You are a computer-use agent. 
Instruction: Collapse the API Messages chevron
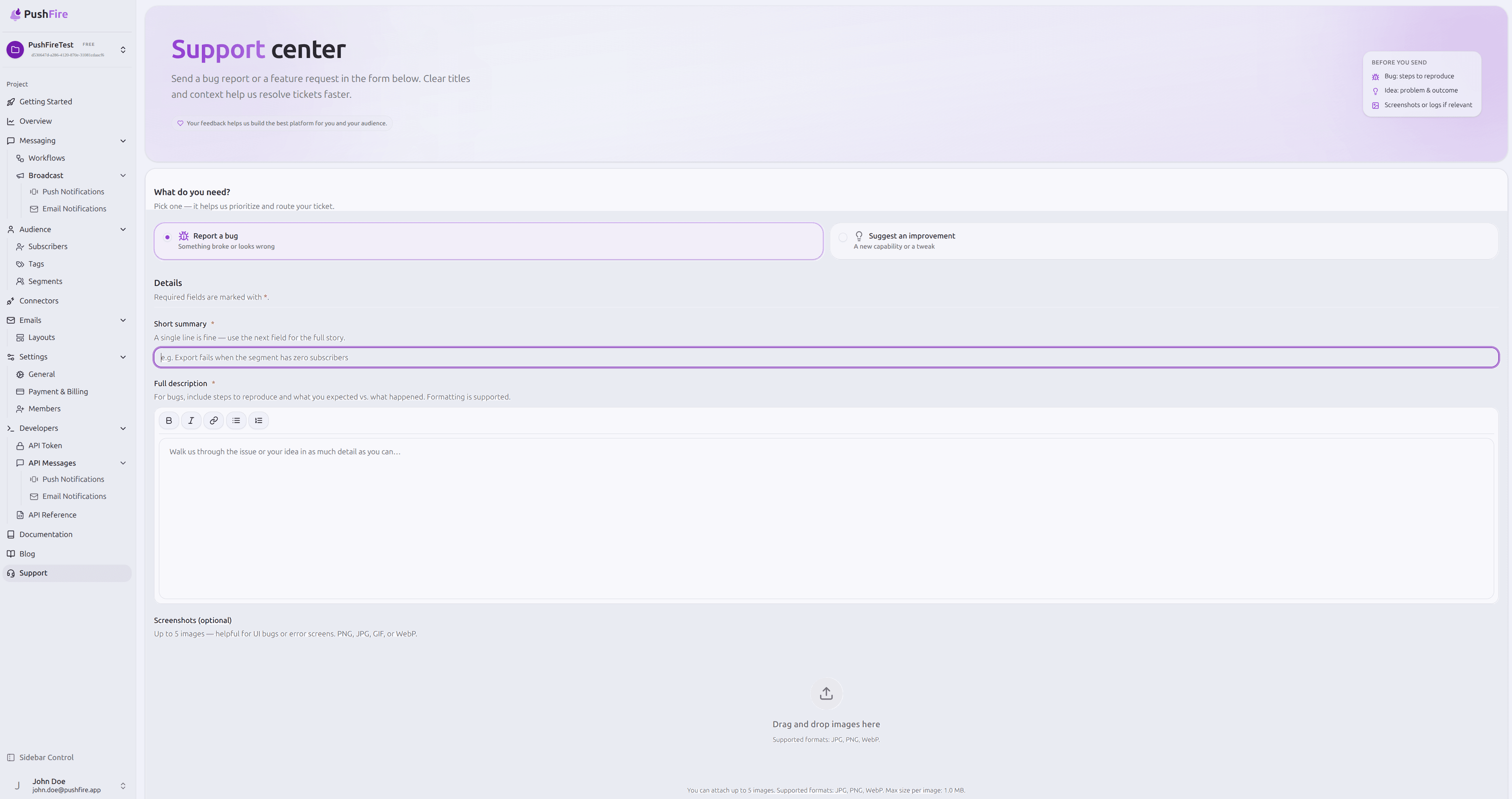[x=123, y=463]
